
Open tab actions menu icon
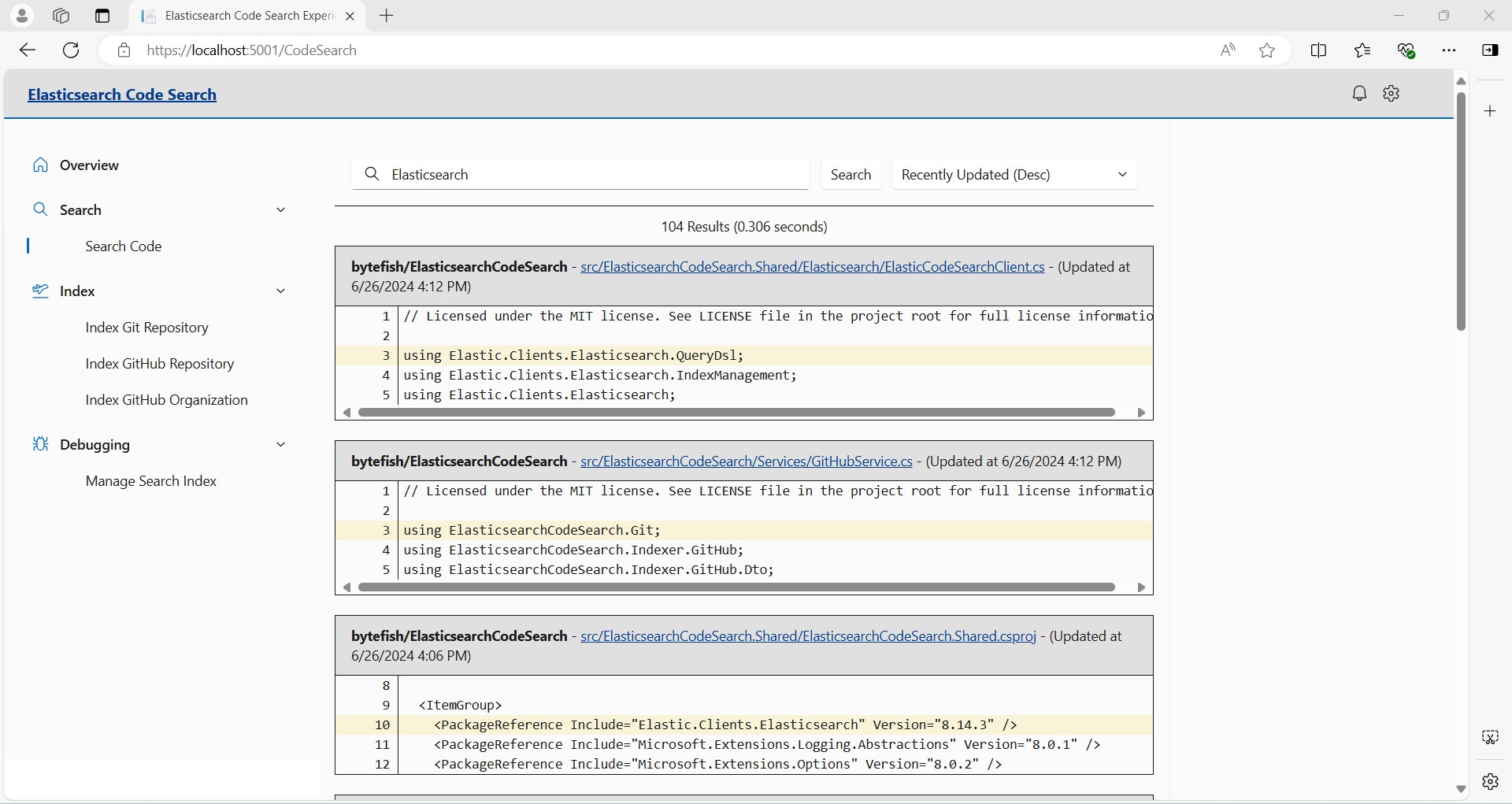[x=102, y=16]
